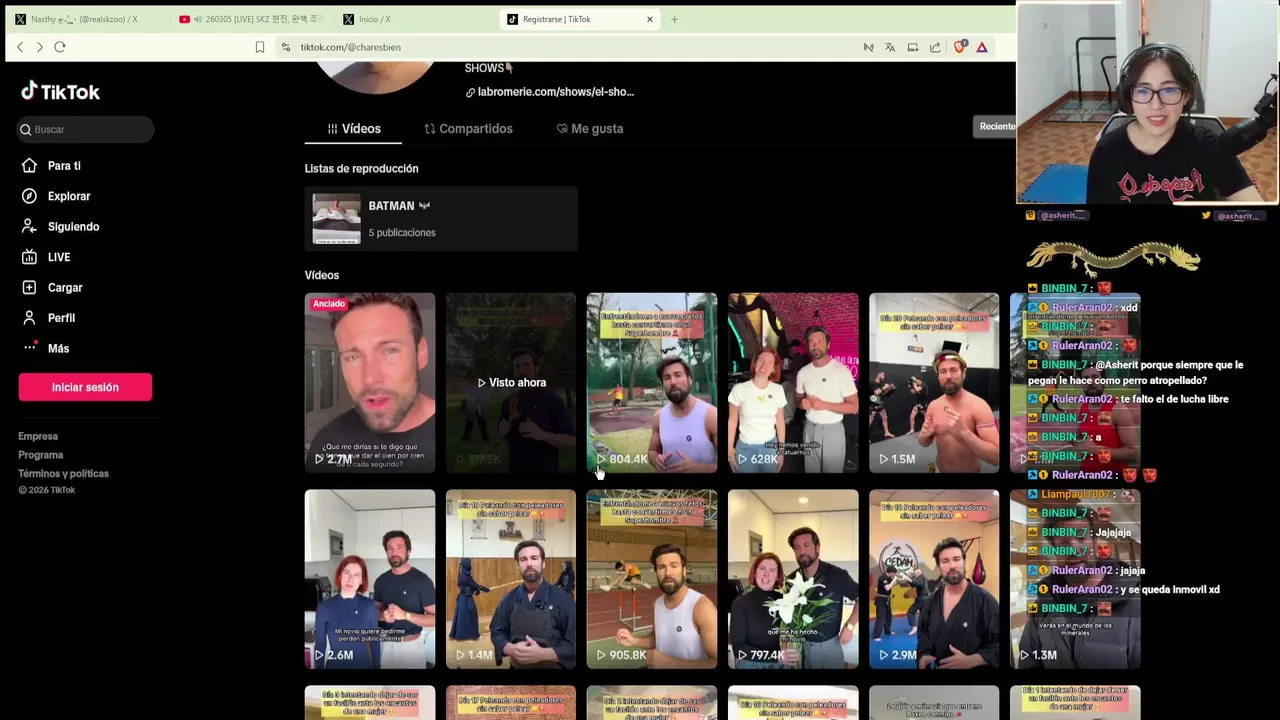Bookmark this page with the bookmark icon

(260, 47)
